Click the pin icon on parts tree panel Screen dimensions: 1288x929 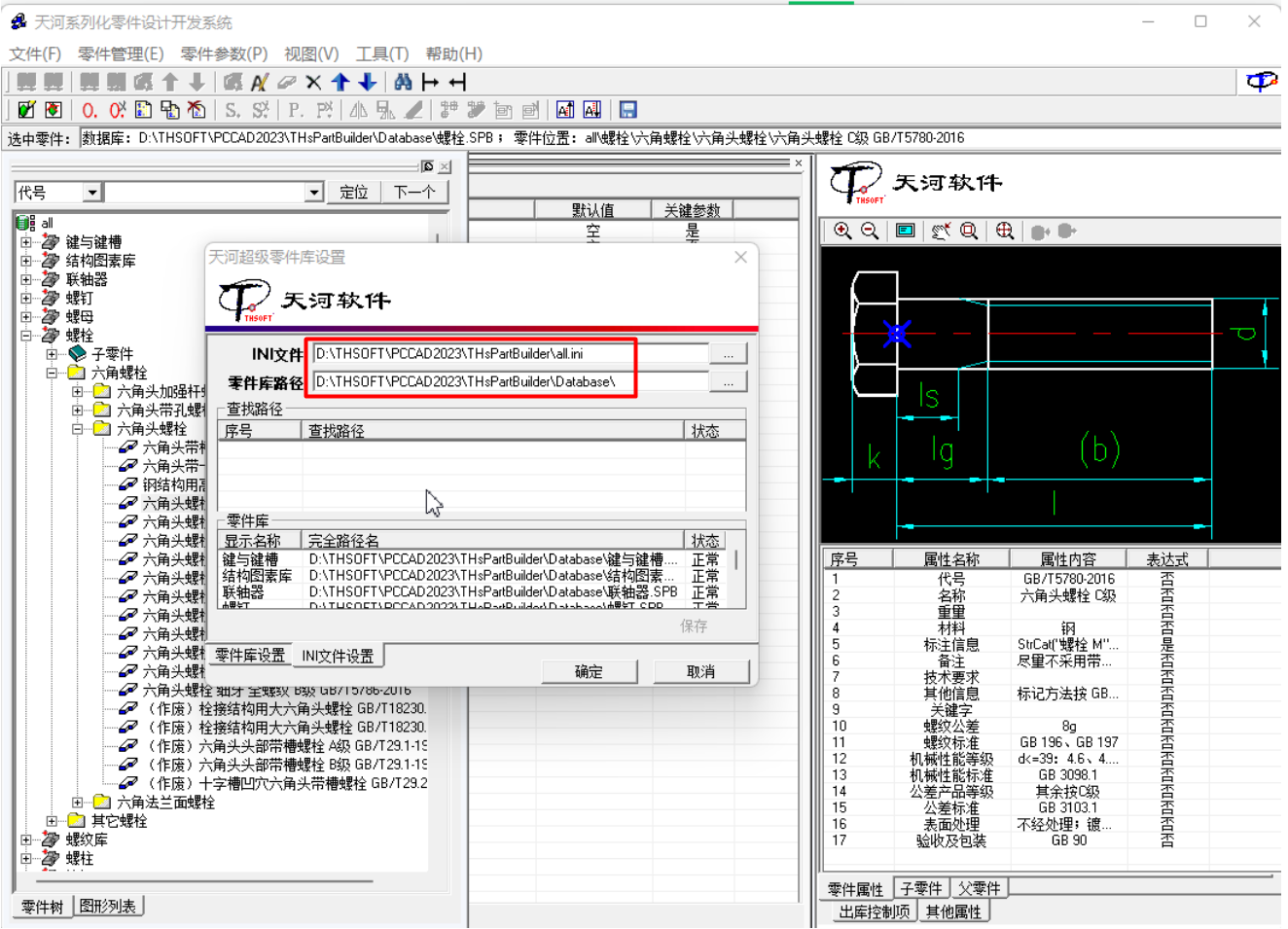427,166
